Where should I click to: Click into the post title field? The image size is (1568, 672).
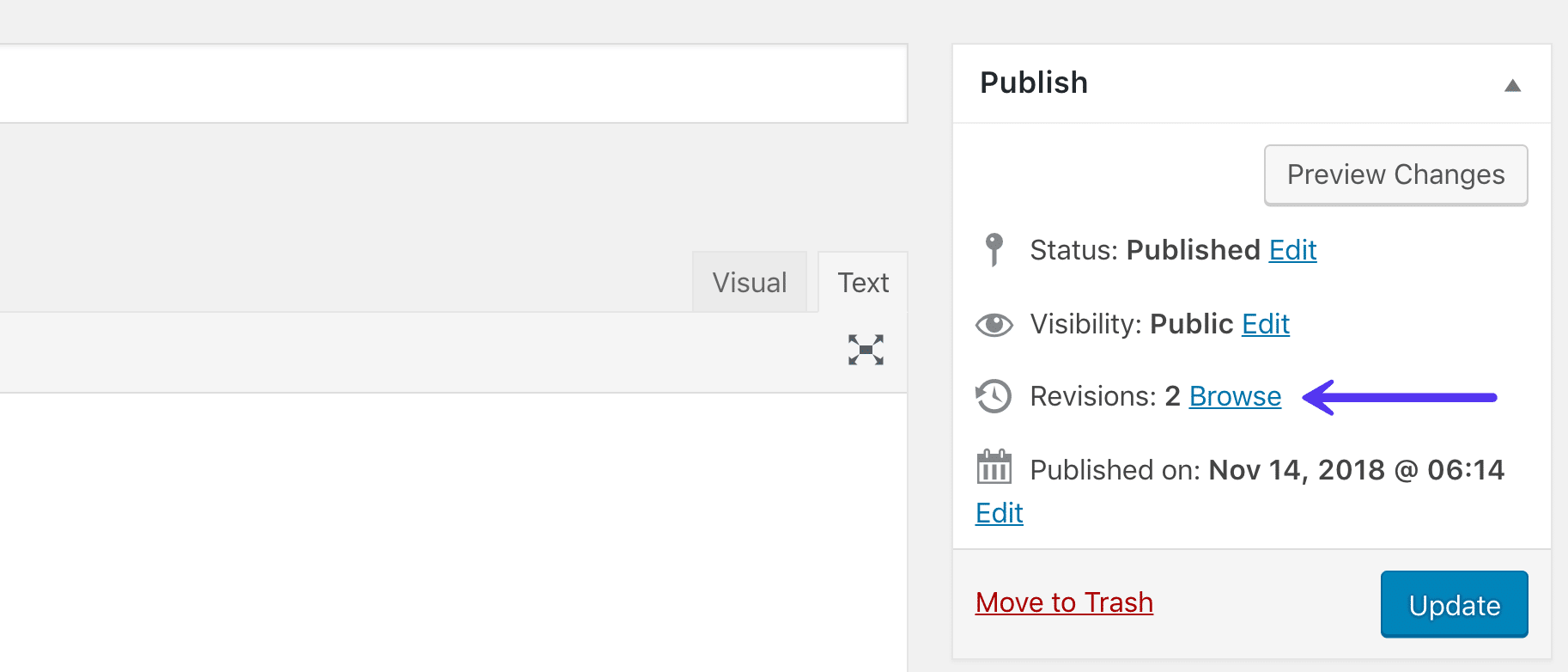(447, 83)
